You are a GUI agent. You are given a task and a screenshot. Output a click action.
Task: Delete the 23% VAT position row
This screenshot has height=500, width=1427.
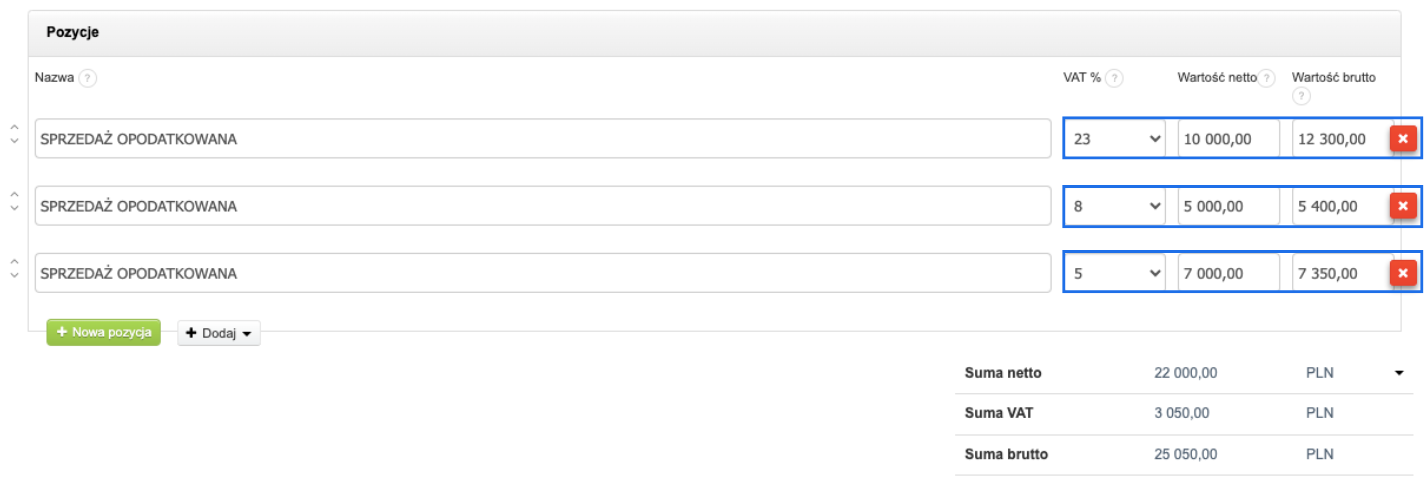pyautogui.click(x=1402, y=139)
